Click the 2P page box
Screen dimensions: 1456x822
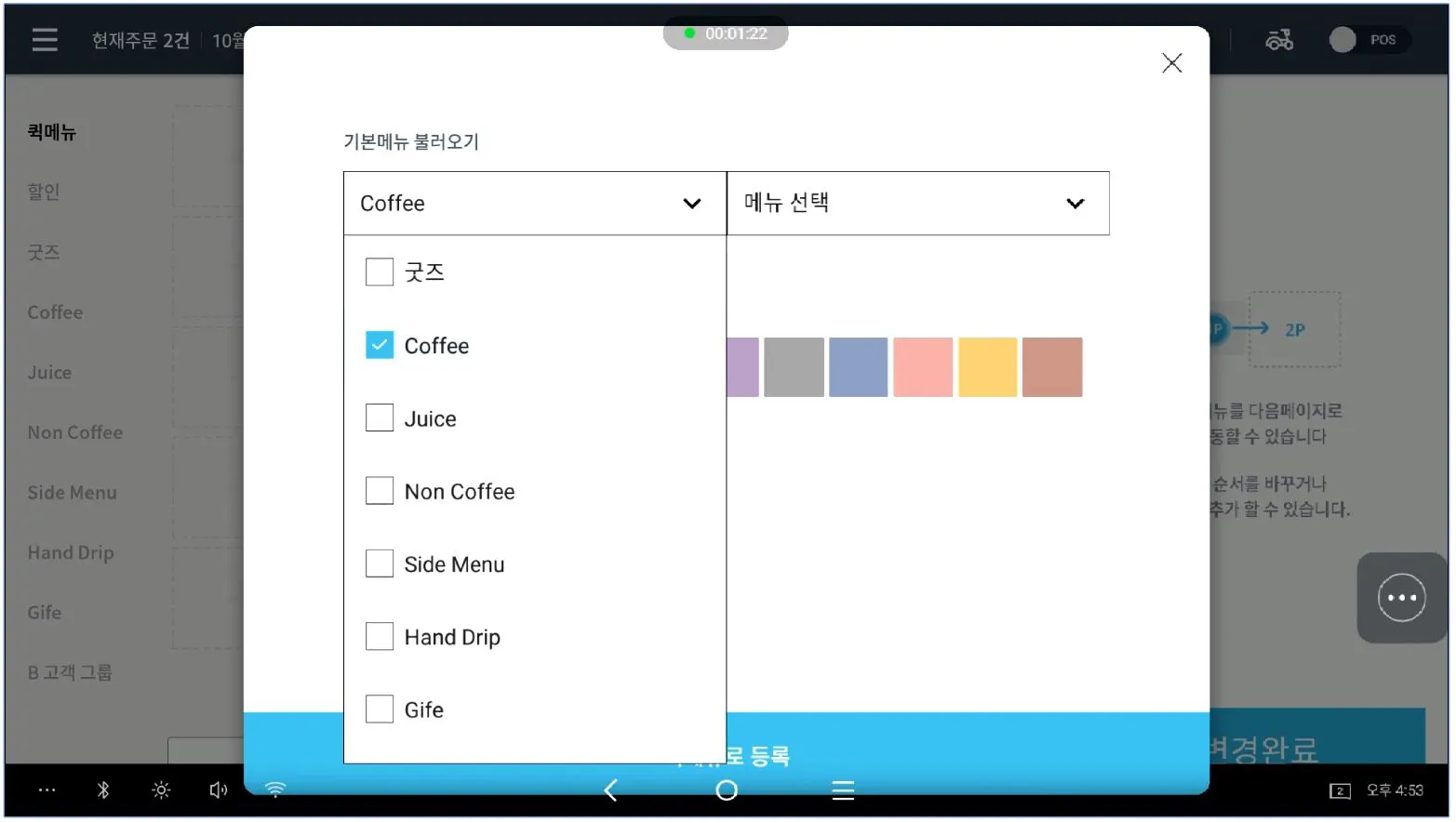1294,329
